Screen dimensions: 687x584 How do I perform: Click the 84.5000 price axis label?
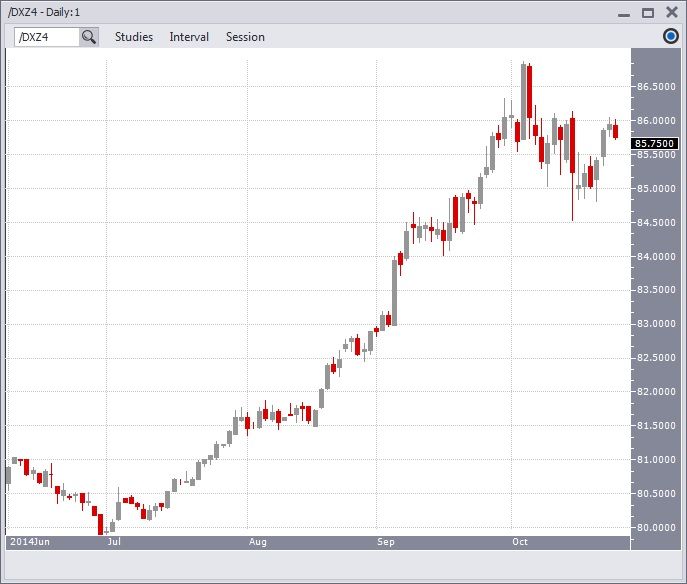click(656, 223)
